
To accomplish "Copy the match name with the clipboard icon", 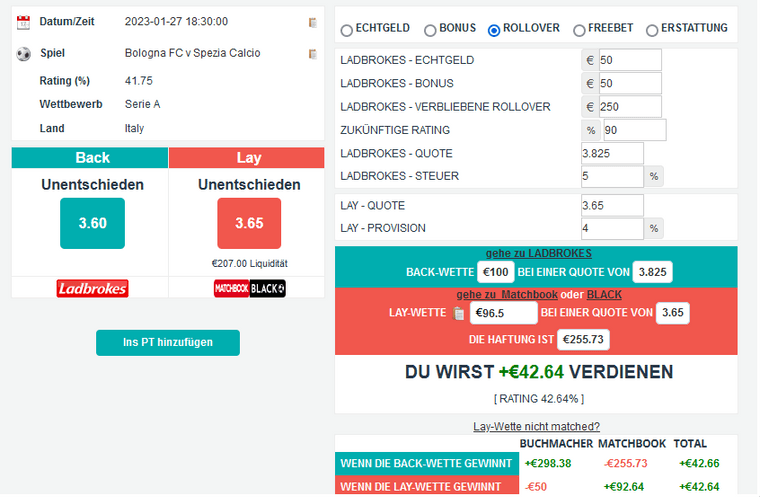I will (x=313, y=54).
